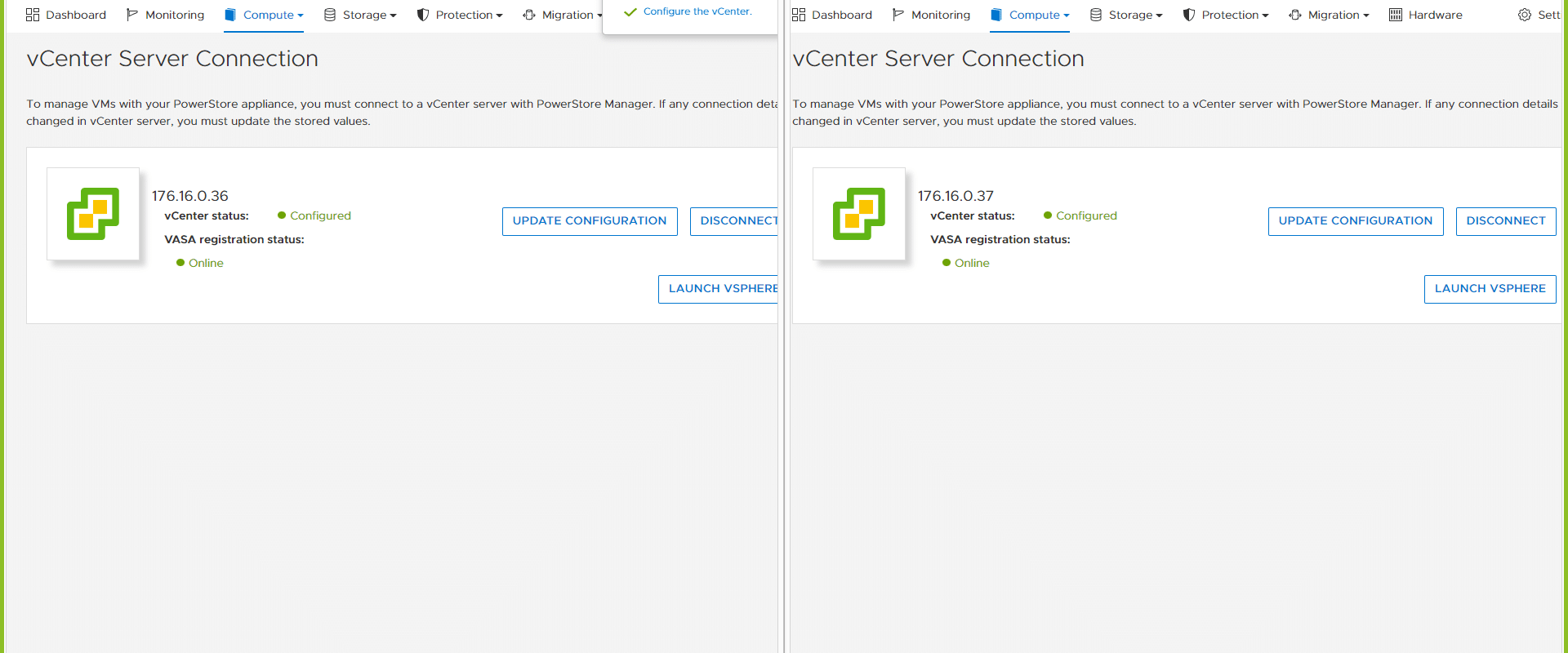
Task: Click the Hardware rack icon in right window
Action: 1396,15
